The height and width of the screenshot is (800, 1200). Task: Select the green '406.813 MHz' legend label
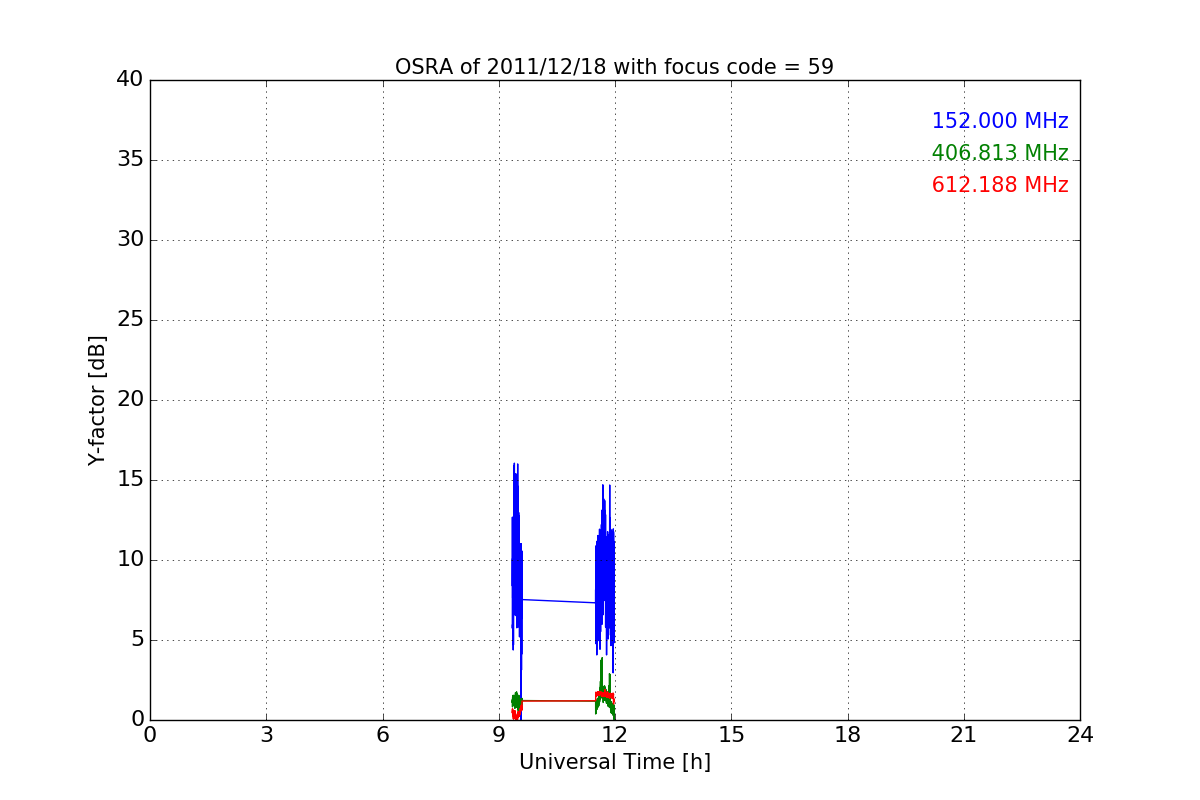point(1000,153)
